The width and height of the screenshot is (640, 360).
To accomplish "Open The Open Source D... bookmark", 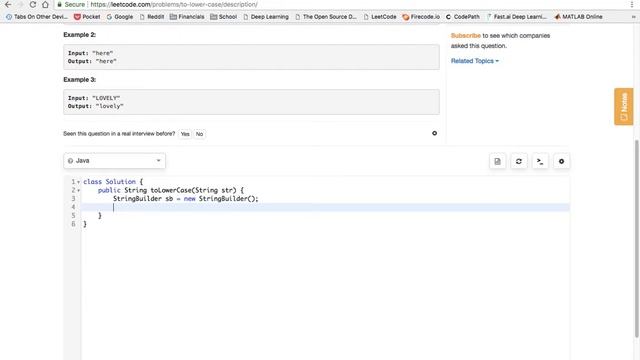I will [326, 17].
